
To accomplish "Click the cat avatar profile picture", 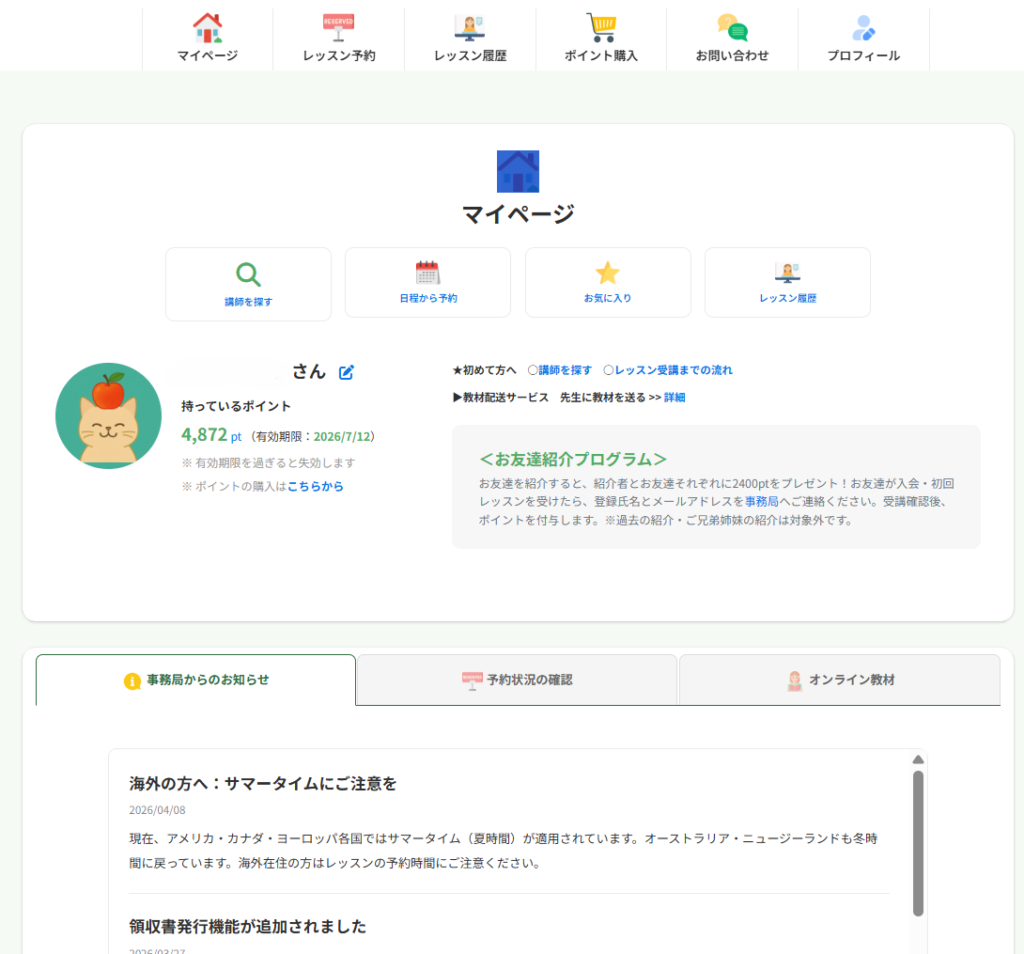I will coord(108,416).
